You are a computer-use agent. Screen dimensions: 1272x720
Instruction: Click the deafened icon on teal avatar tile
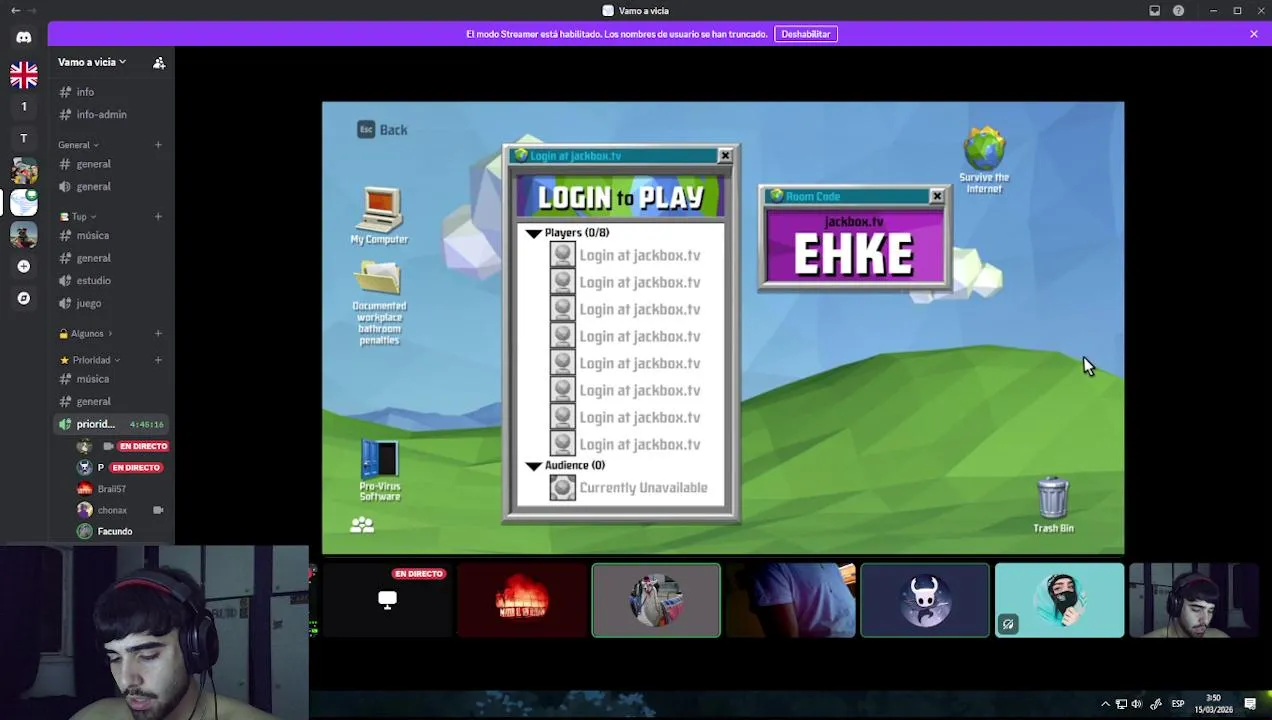(1008, 624)
